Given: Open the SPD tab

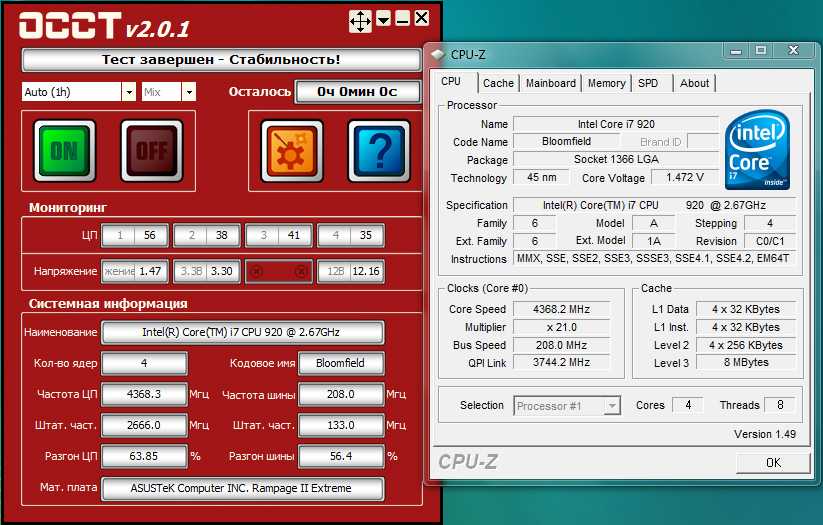Looking at the screenshot, I should [x=651, y=83].
